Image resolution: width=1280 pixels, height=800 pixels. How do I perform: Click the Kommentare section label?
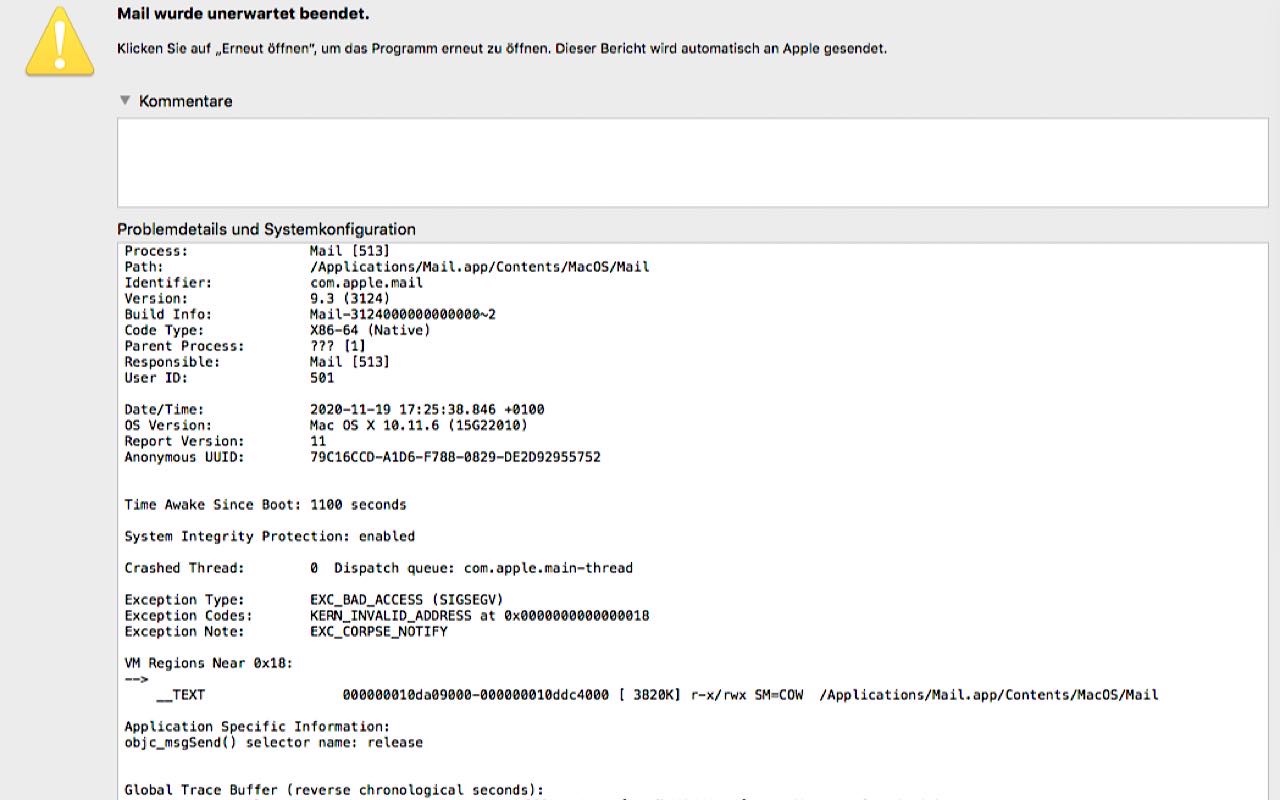pyautogui.click(x=185, y=101)
